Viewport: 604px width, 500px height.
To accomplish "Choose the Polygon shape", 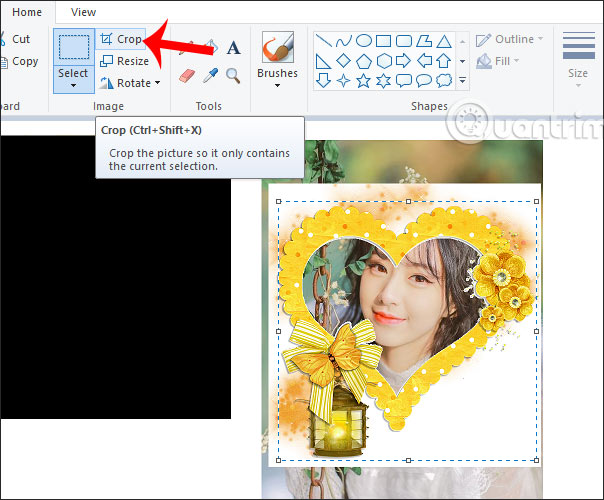I will pyautogui.click(x=424, y=40).
